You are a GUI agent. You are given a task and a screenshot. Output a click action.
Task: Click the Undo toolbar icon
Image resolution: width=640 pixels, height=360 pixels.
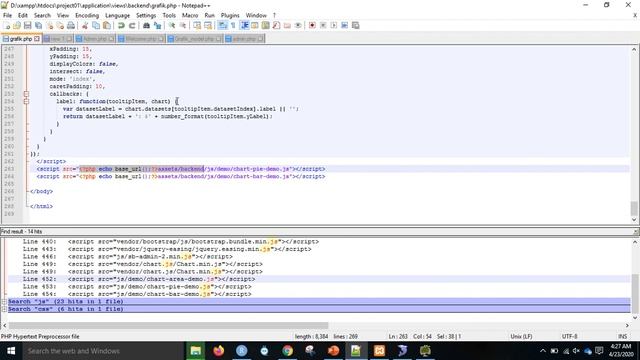pyautogui.click(x=121, y=25)
